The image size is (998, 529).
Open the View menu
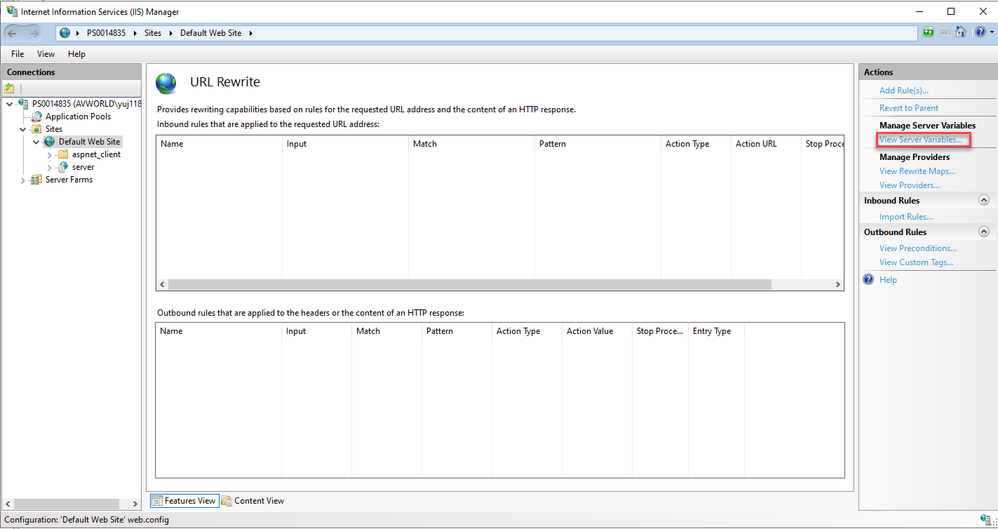pyautogui.click(x=46, y=54)
